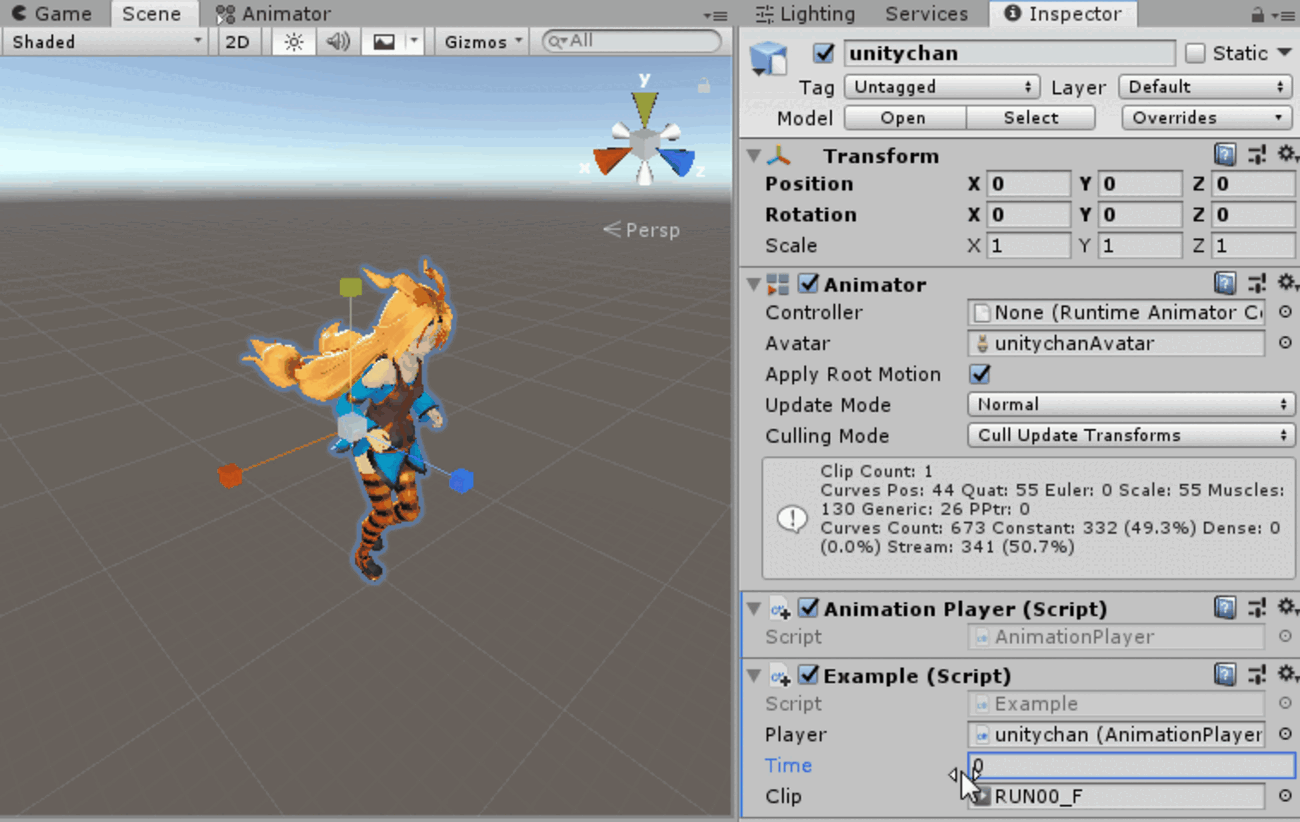The width and height of the screenshot is (1300, 822).
Task: Open Example script help book icon
Action: click(x=1225, y=675)
